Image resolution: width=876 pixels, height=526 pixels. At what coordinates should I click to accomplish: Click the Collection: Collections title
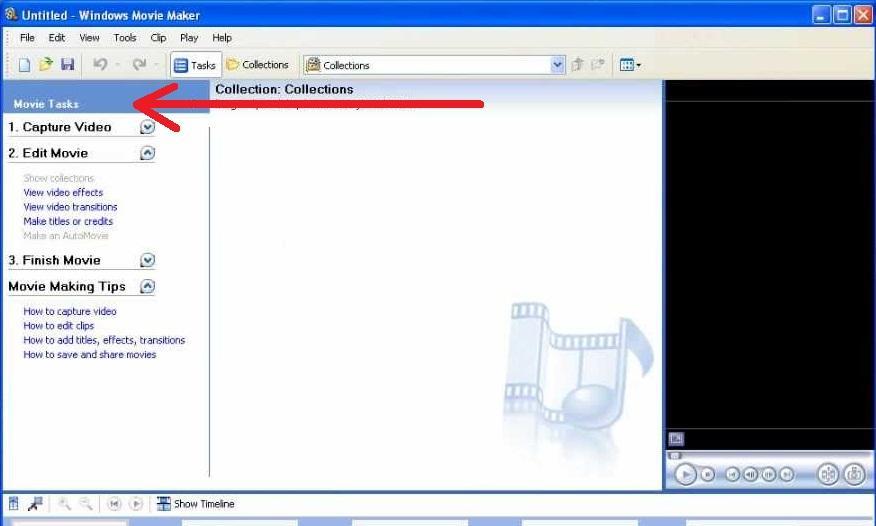pyautogui.click(x=284, y=89)
